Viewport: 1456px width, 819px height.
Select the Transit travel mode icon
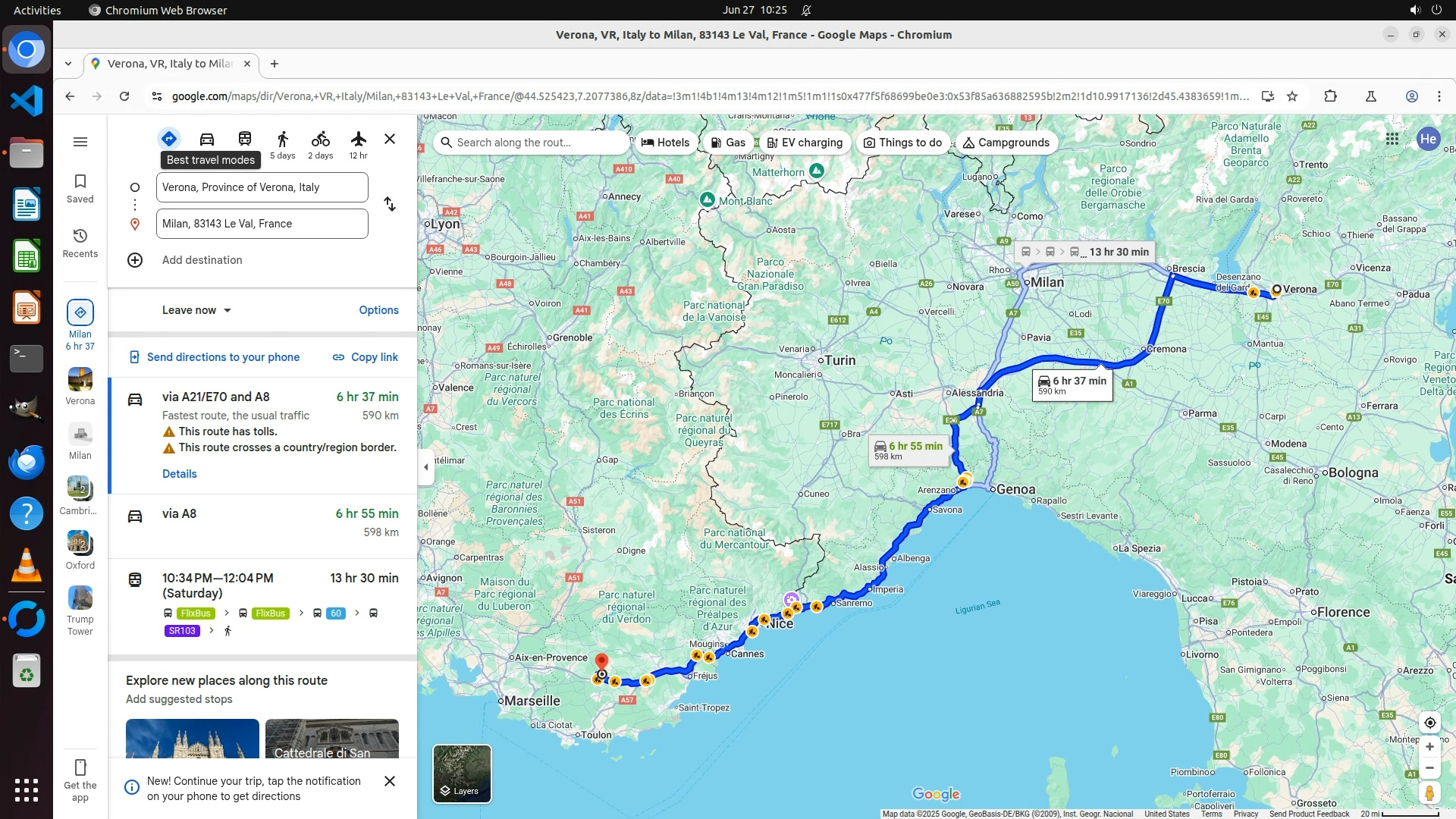coord(245,139)
